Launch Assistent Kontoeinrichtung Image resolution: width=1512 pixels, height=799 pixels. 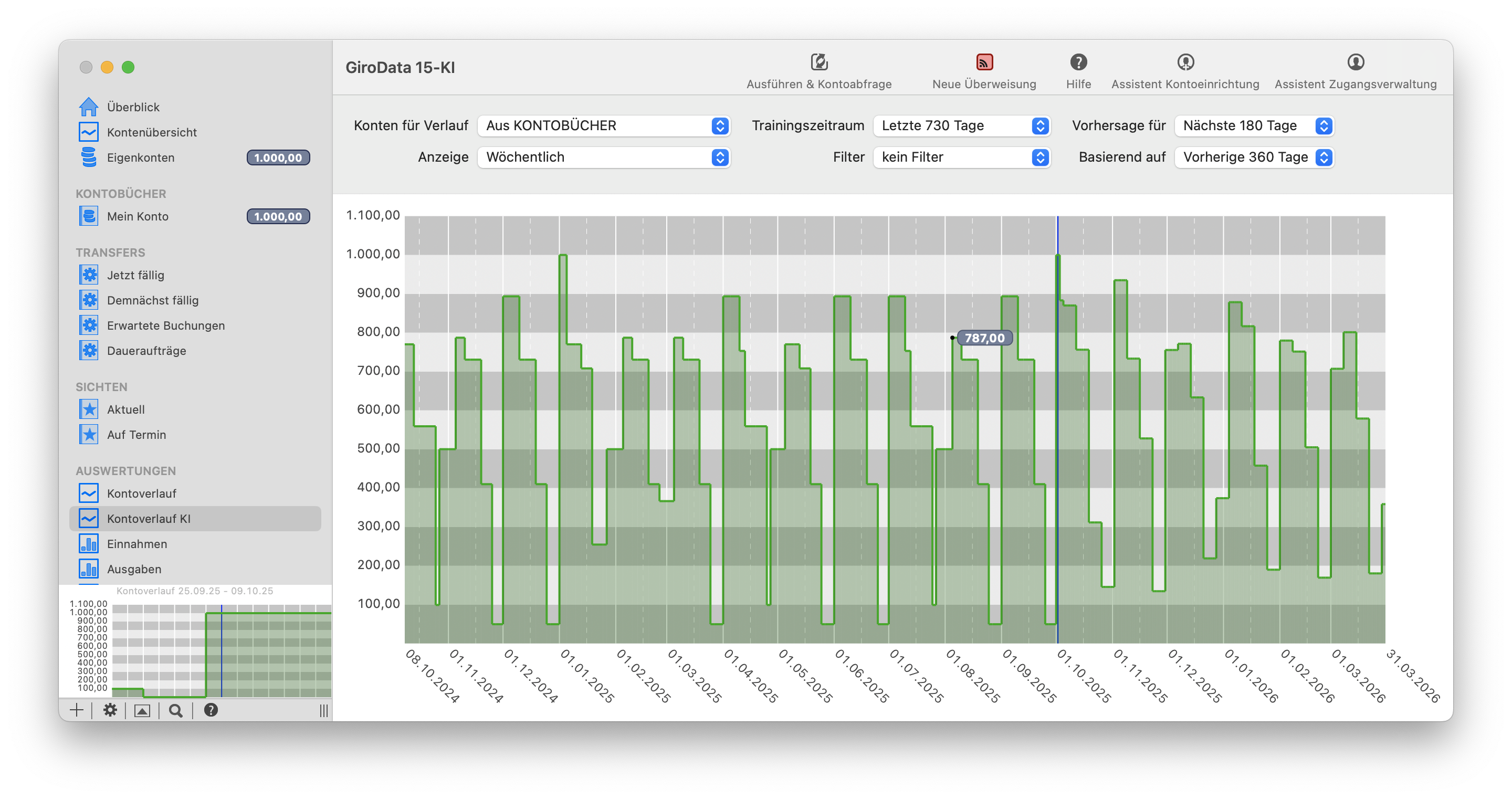(1185, 62)
